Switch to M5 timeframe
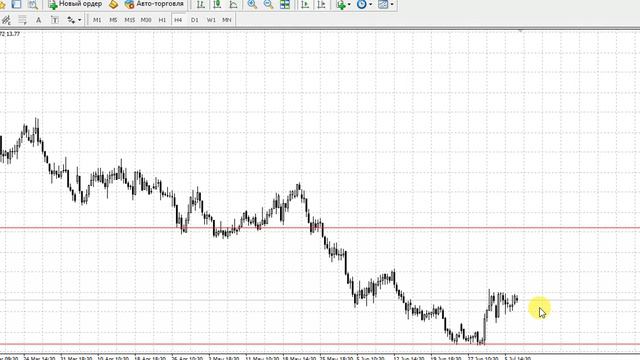The width and height of the screenshot is (640, 360). 113,20
